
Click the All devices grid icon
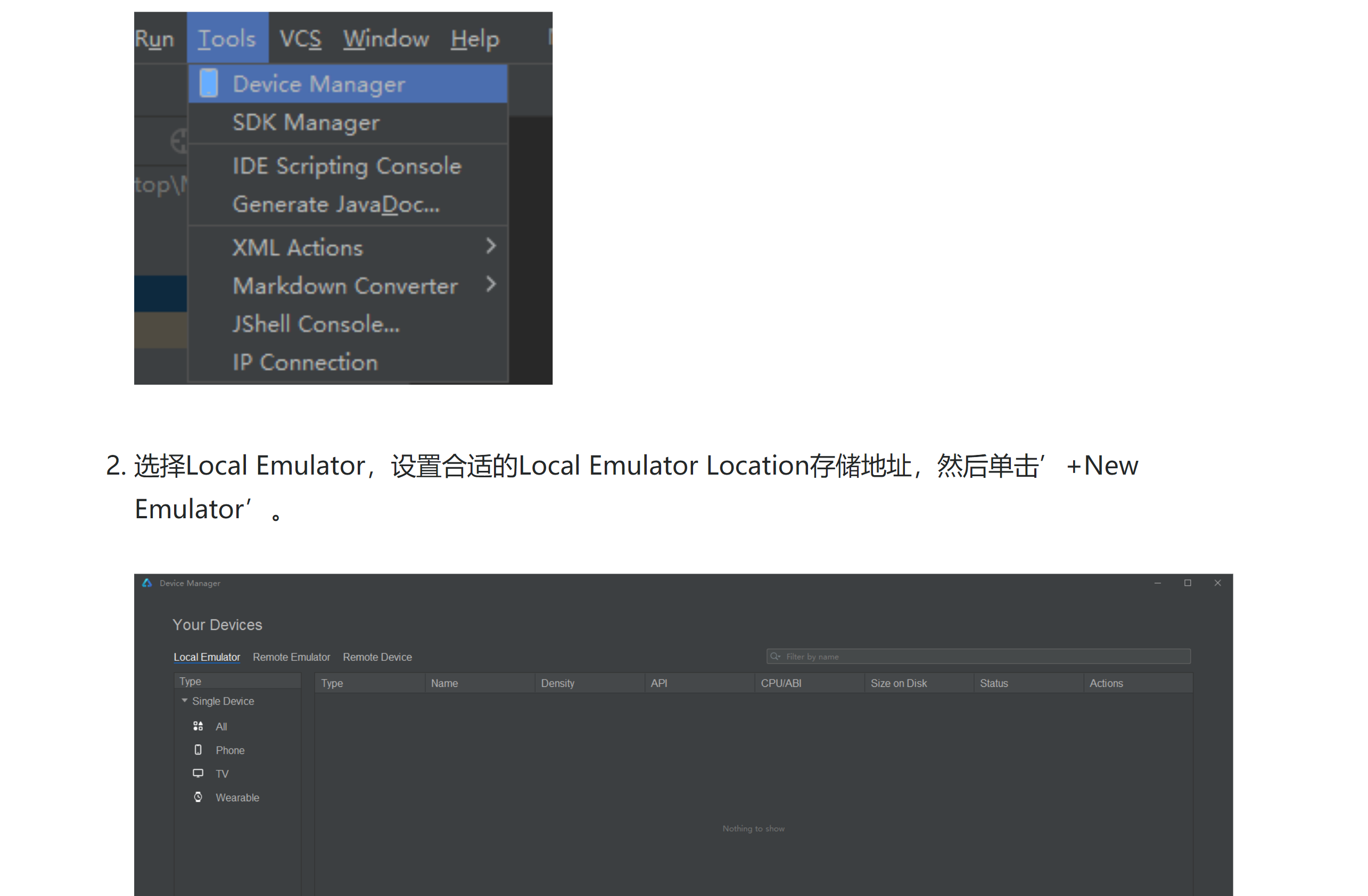point(197,726)
